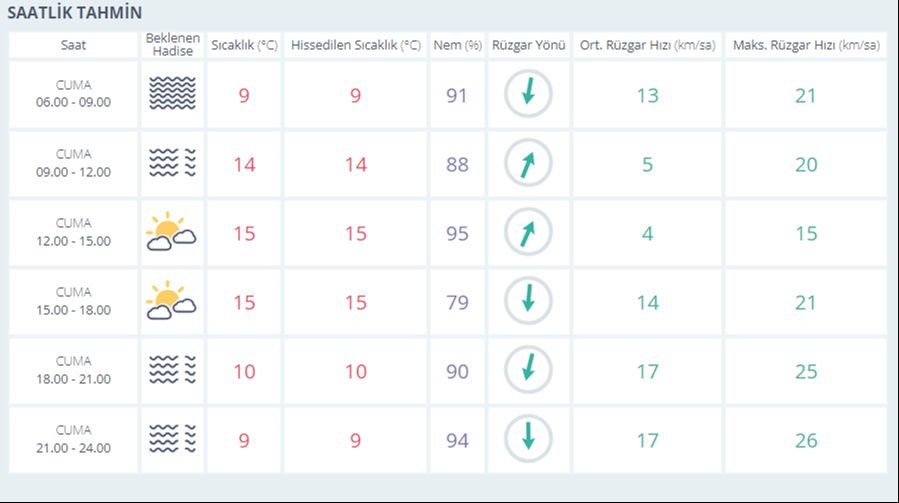The width and height of the screenshot is (899, 503).
Task: Select the Hissedilen Sıcaklık (°C) column header
Action: [356, 46]
